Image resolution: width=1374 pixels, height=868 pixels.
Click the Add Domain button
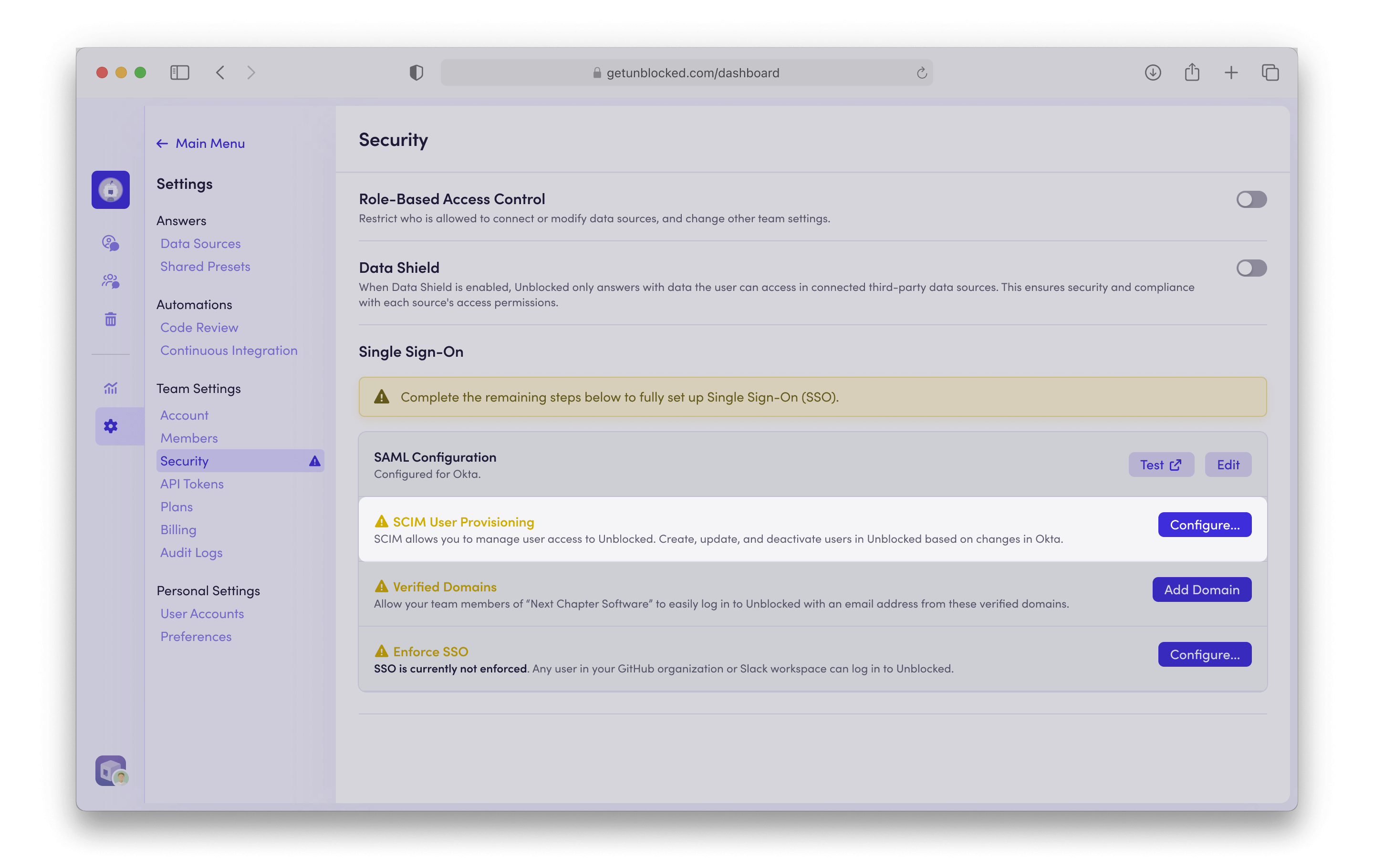(x=1201, y=589)
